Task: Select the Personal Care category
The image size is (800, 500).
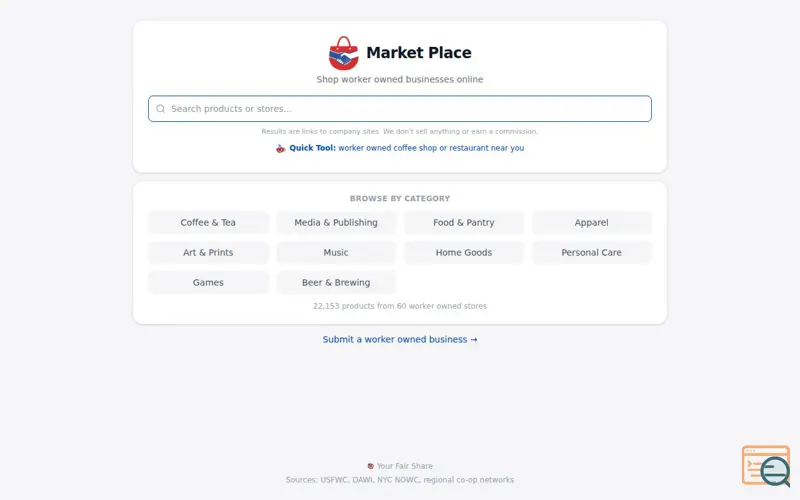Action: point(591,253)
